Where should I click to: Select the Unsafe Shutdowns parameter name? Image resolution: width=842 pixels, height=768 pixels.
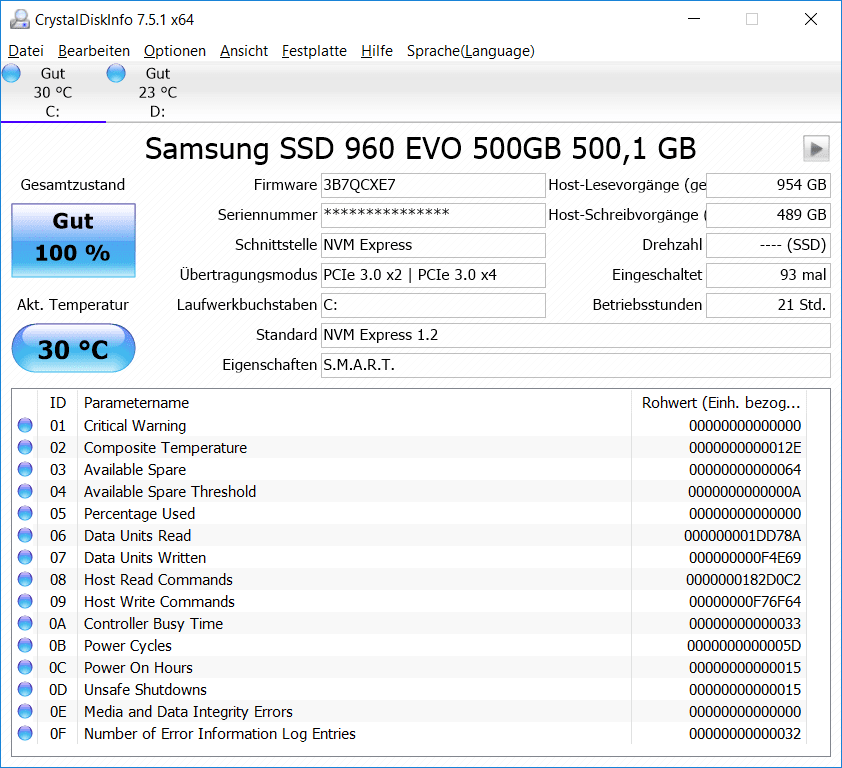tap(145, 690)
